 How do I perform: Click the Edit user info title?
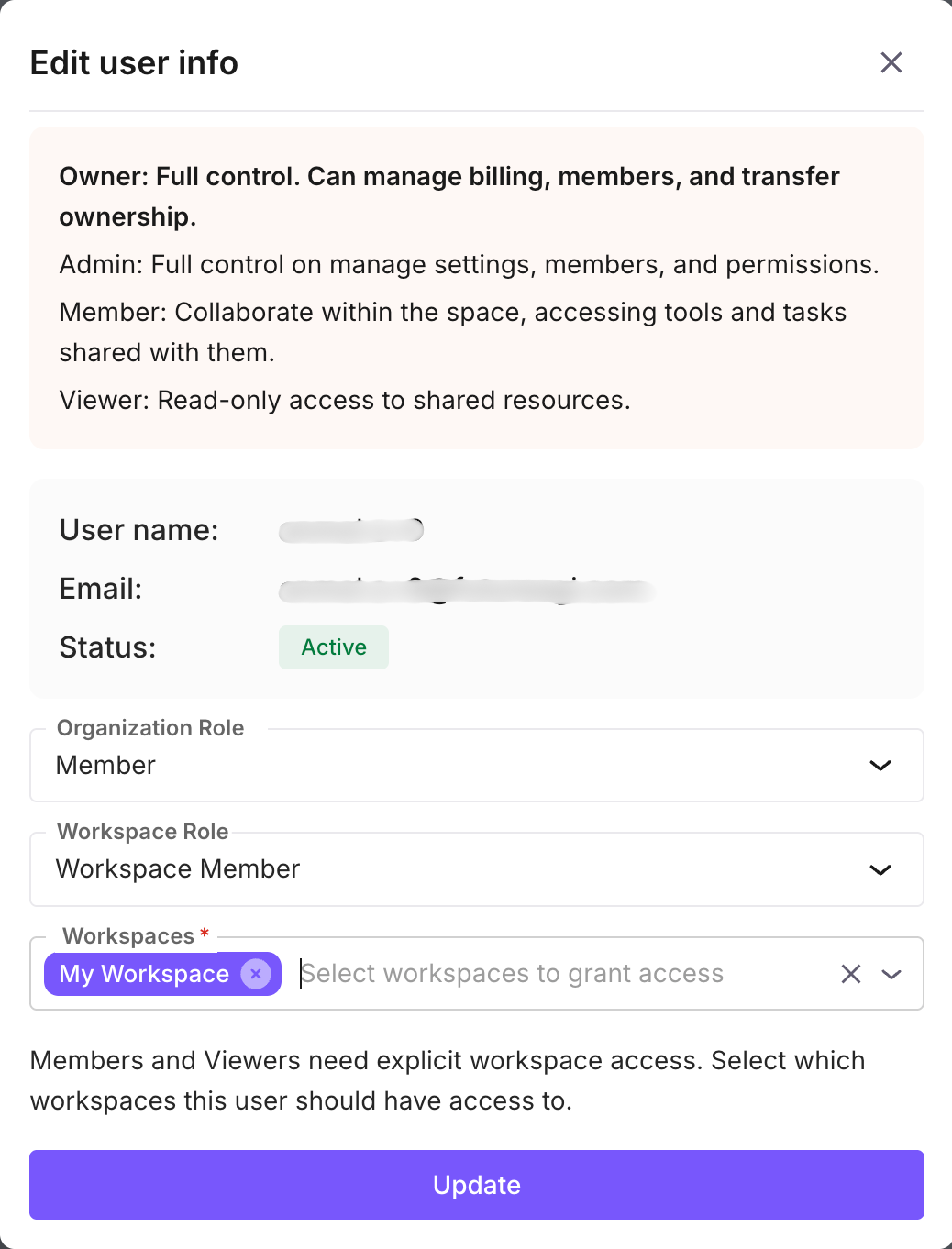(x=134, y=63)
